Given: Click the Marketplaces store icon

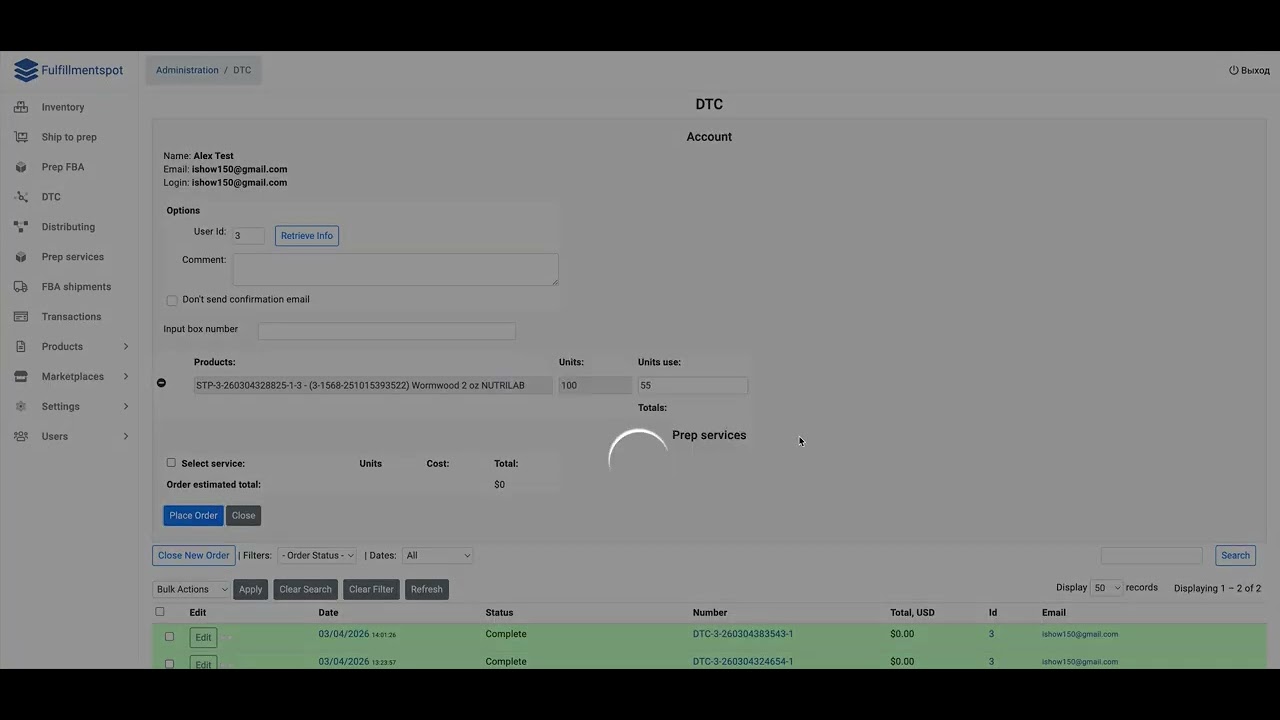Looking at the screenshot, I should (x=21, y=377).
